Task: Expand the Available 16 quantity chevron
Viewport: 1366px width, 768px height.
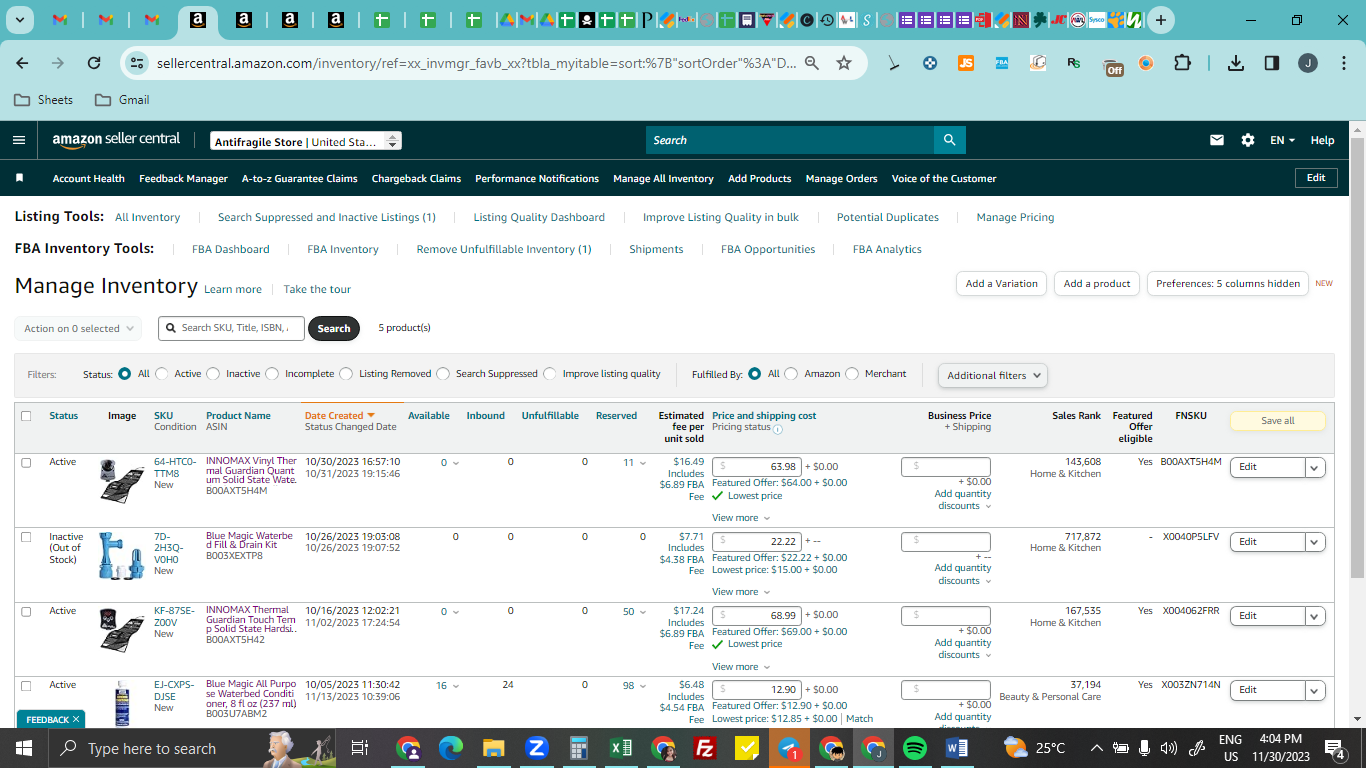Action: point(456,686)
